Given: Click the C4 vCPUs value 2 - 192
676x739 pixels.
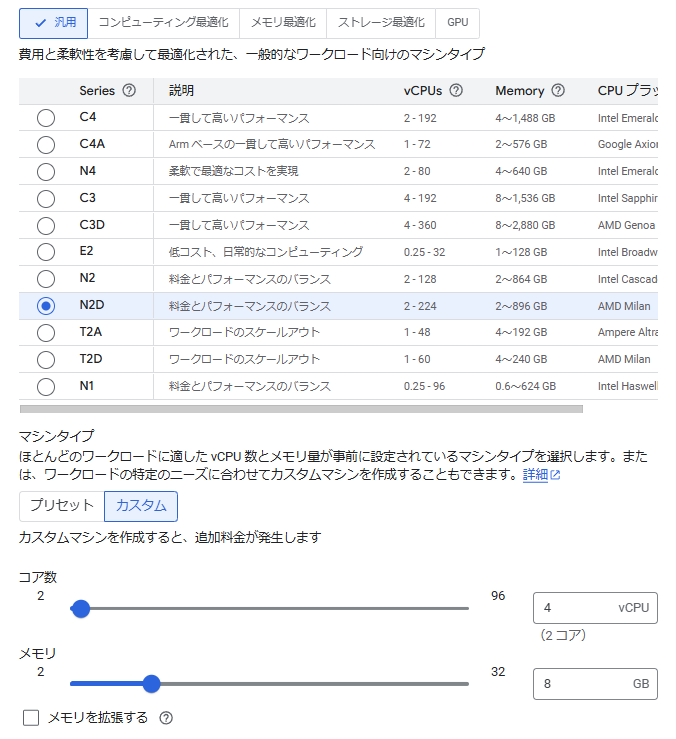Looking at the screenshot, I should (x=420, y=118).
